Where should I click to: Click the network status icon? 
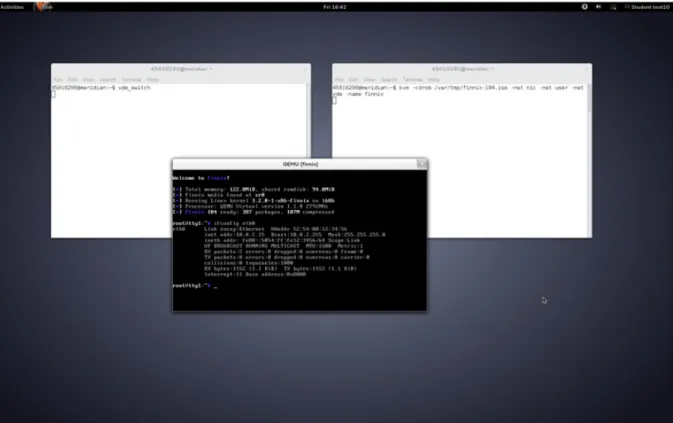click(613, 7)
